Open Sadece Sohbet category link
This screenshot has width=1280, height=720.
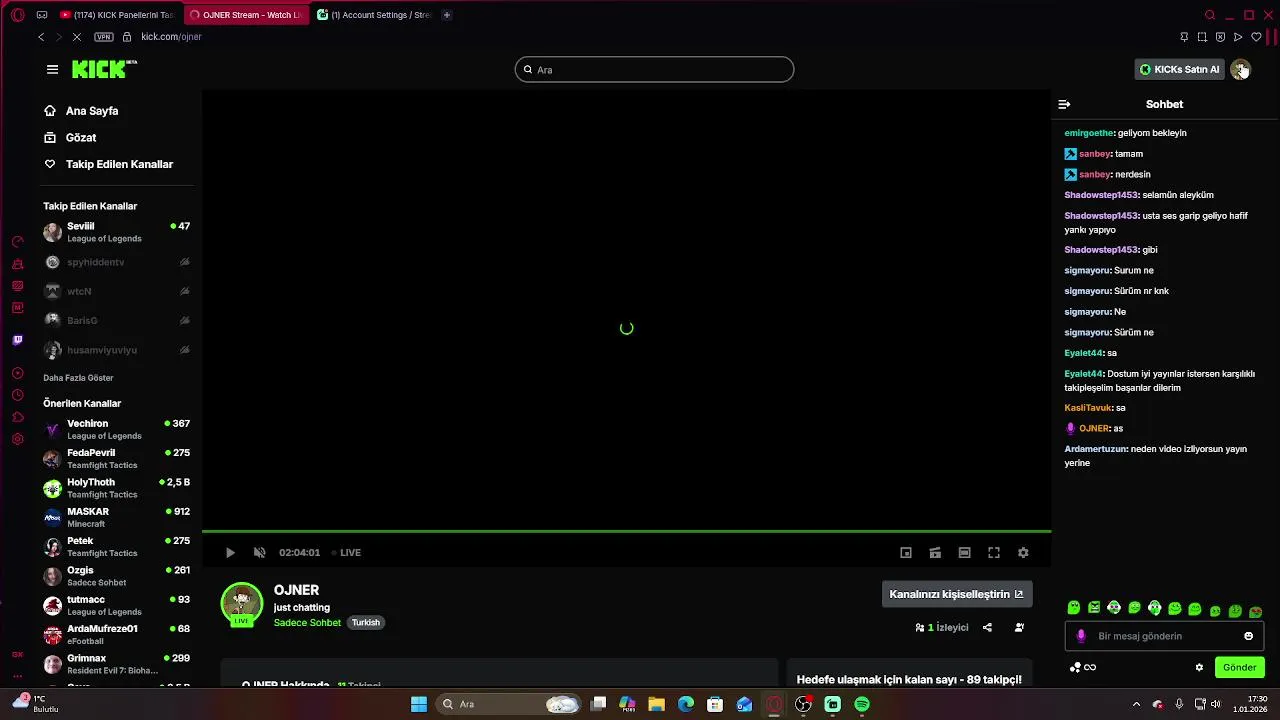click(307, 622)
